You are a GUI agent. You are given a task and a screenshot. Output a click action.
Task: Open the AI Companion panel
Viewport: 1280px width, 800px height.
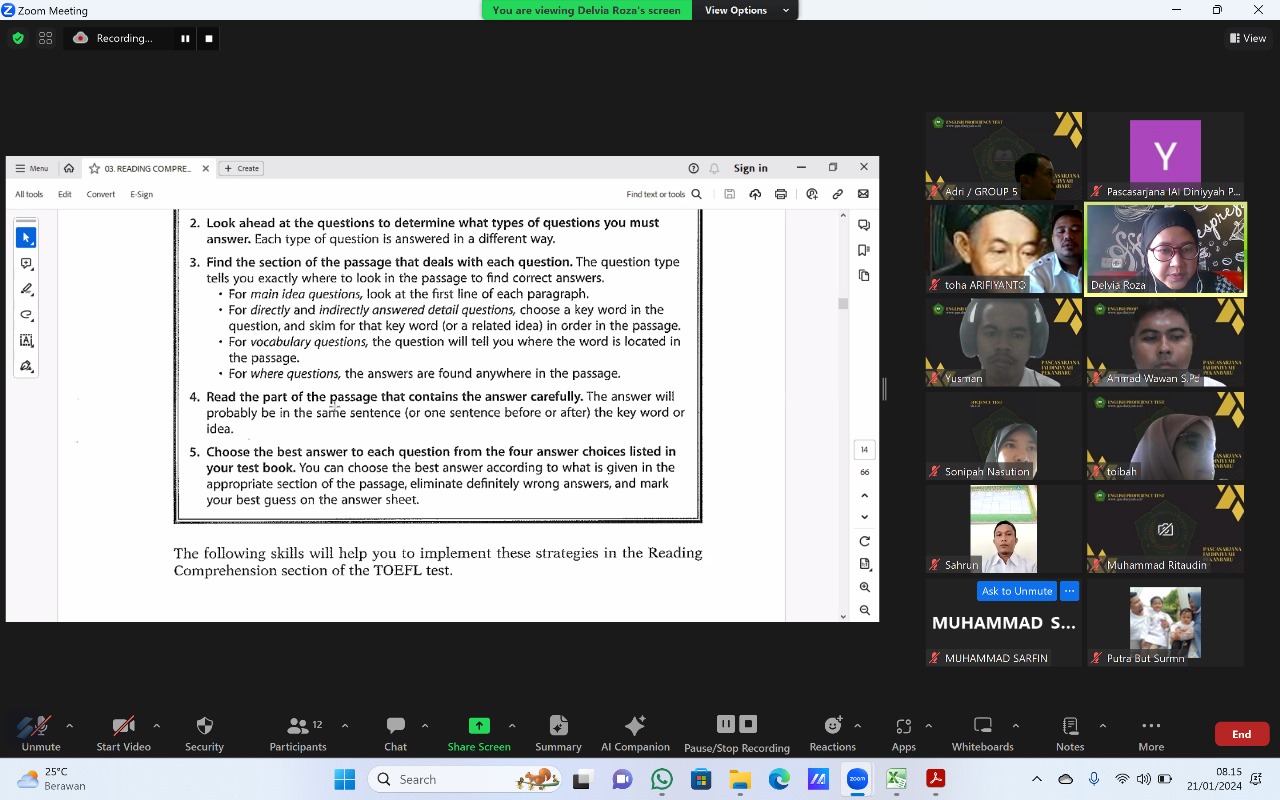tap(635, 727)
